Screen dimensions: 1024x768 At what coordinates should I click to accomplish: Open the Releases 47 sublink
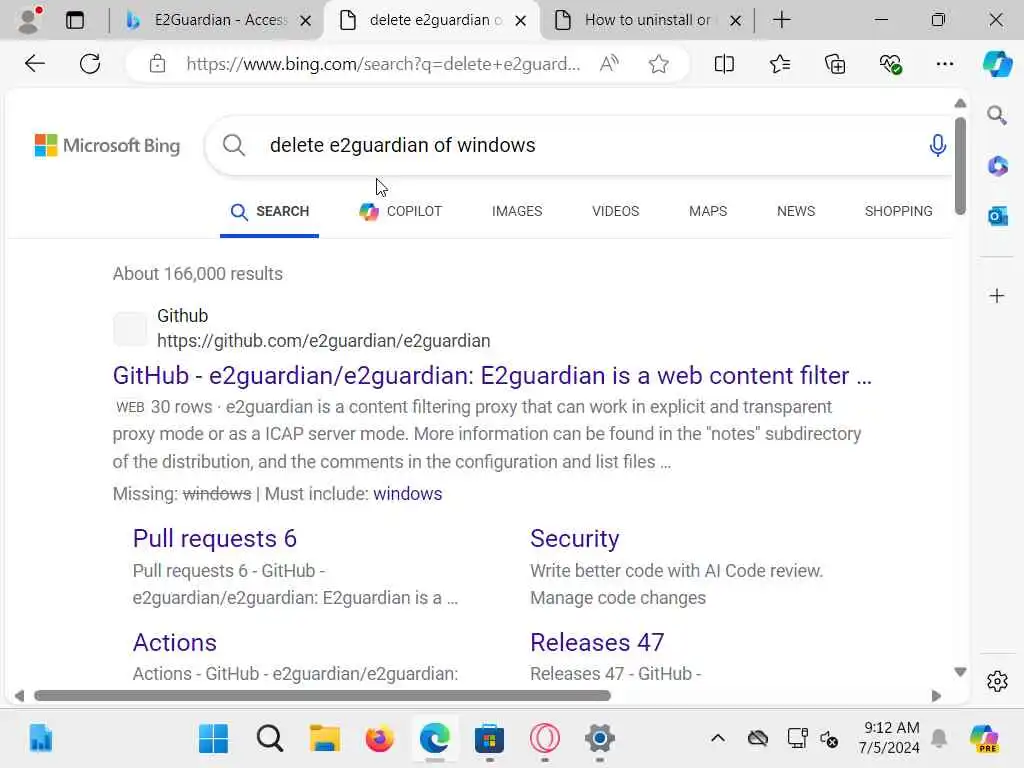tap(597, 643)
